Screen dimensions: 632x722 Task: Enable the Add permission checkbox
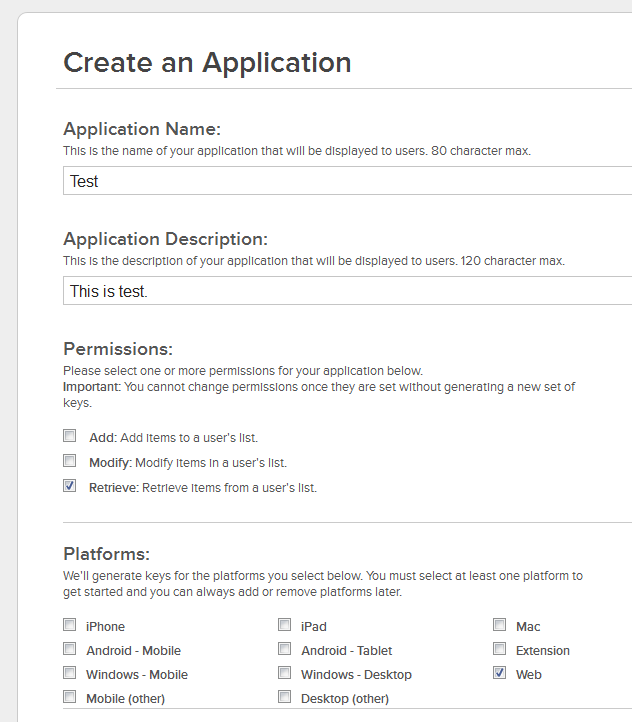pos(70,436)
